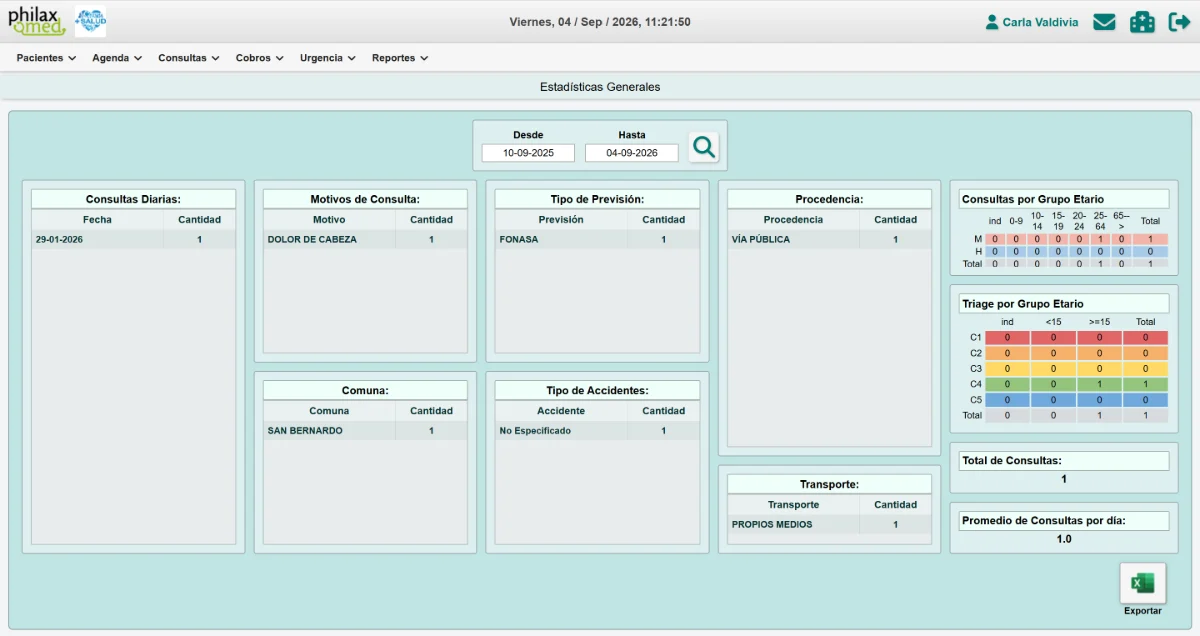This screenshot has width=1200, height=636.
Task: Click the Carla Valdivia user name
Action: [1041, 22]
